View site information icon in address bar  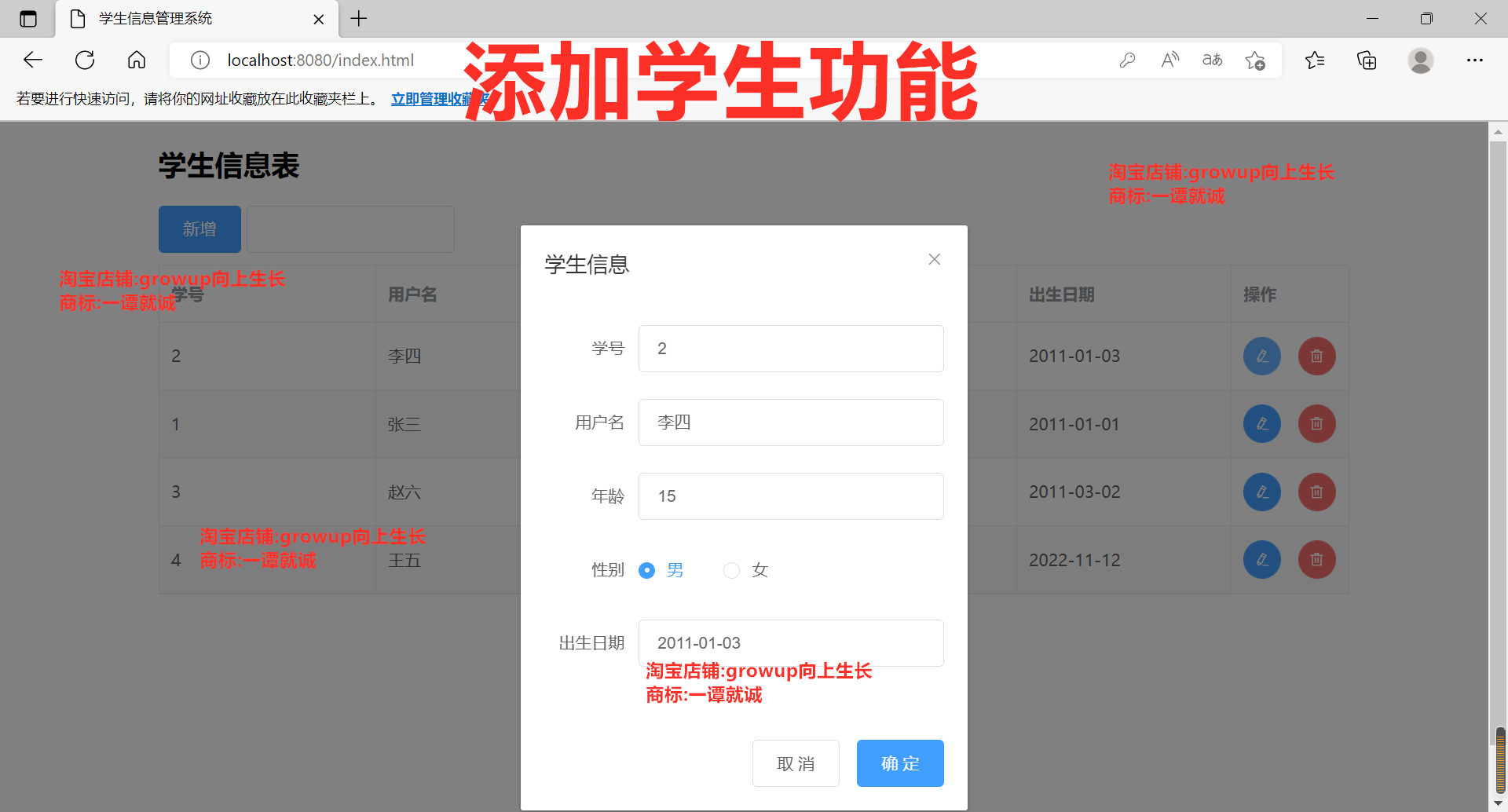(200, 60)
